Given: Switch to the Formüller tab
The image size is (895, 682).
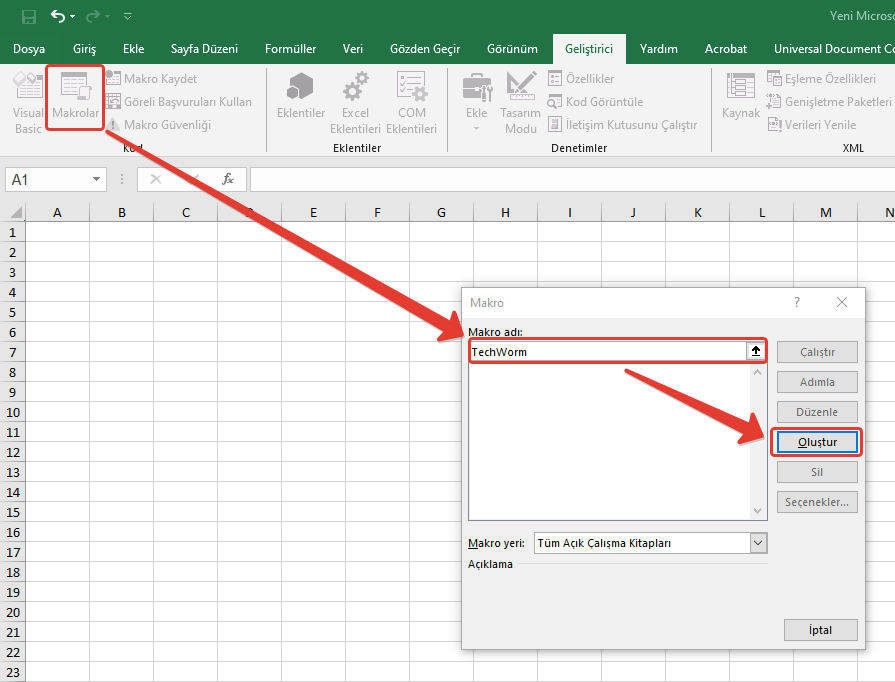Looking at the screenshot, I should [290, 48].
